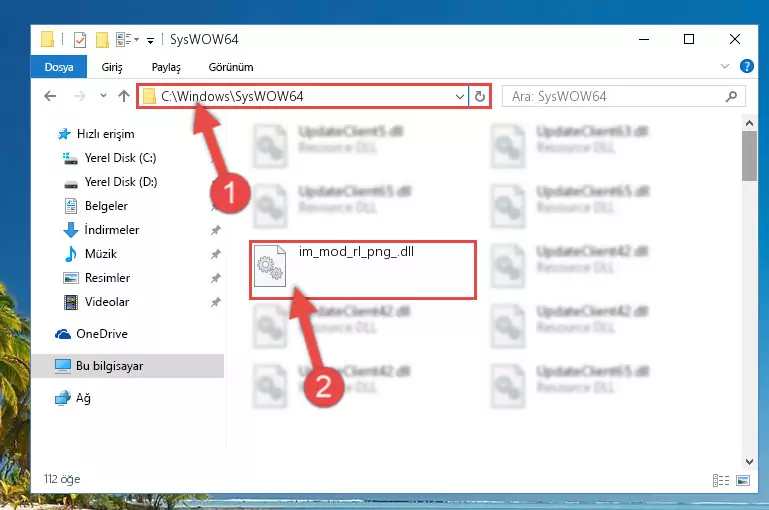Click the pin icon next to İndirmeler
The image size is (769, 510).
216,230
